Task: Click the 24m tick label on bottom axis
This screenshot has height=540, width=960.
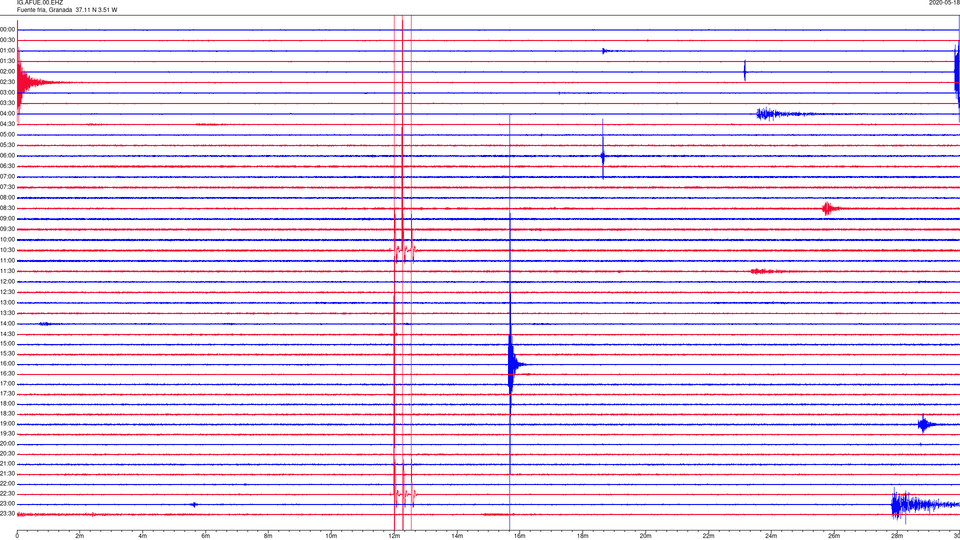Action: [x=771, y=536]
